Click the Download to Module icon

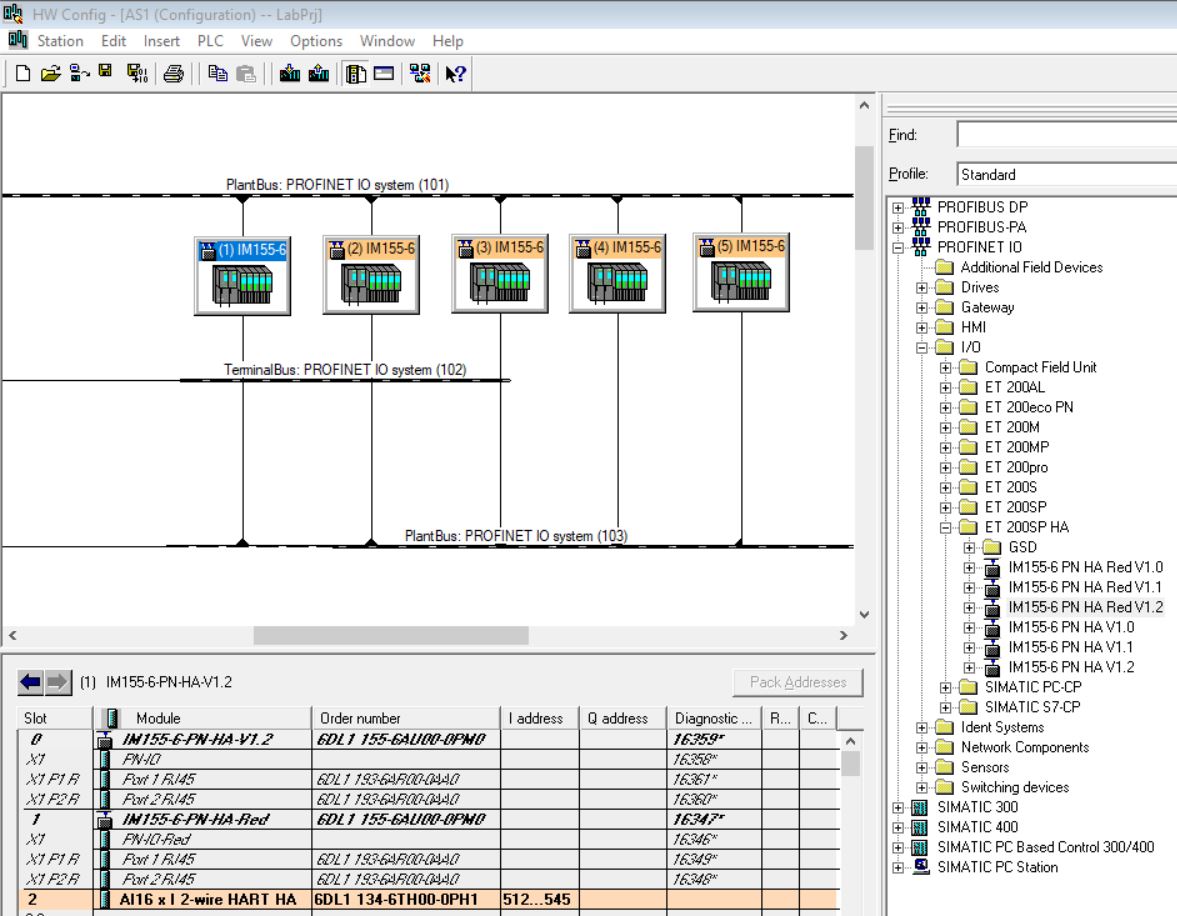(290, 73)
